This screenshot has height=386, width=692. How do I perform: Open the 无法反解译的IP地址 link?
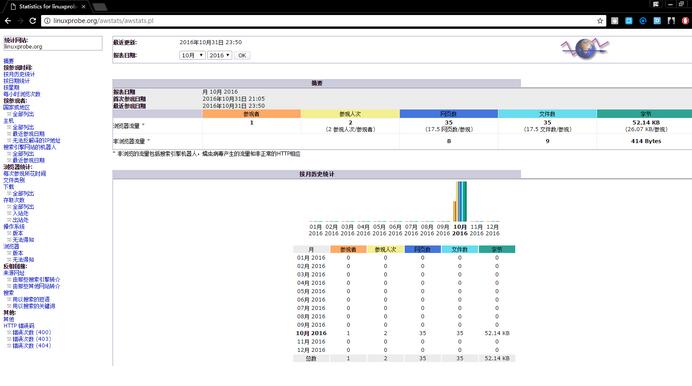pyautogui.click(x=36, y=140)
